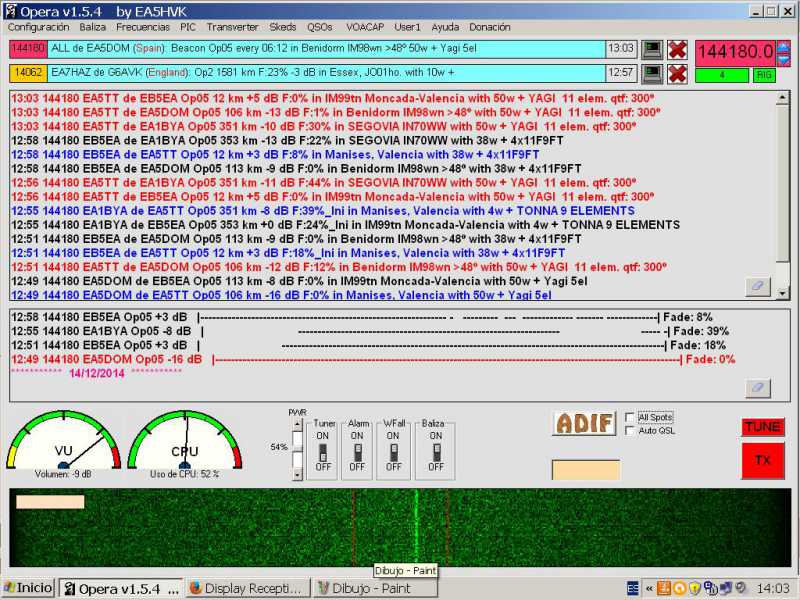Lower PWR level with the down arrow
This screenshot has height=600, width=800.
click(297, 474)
